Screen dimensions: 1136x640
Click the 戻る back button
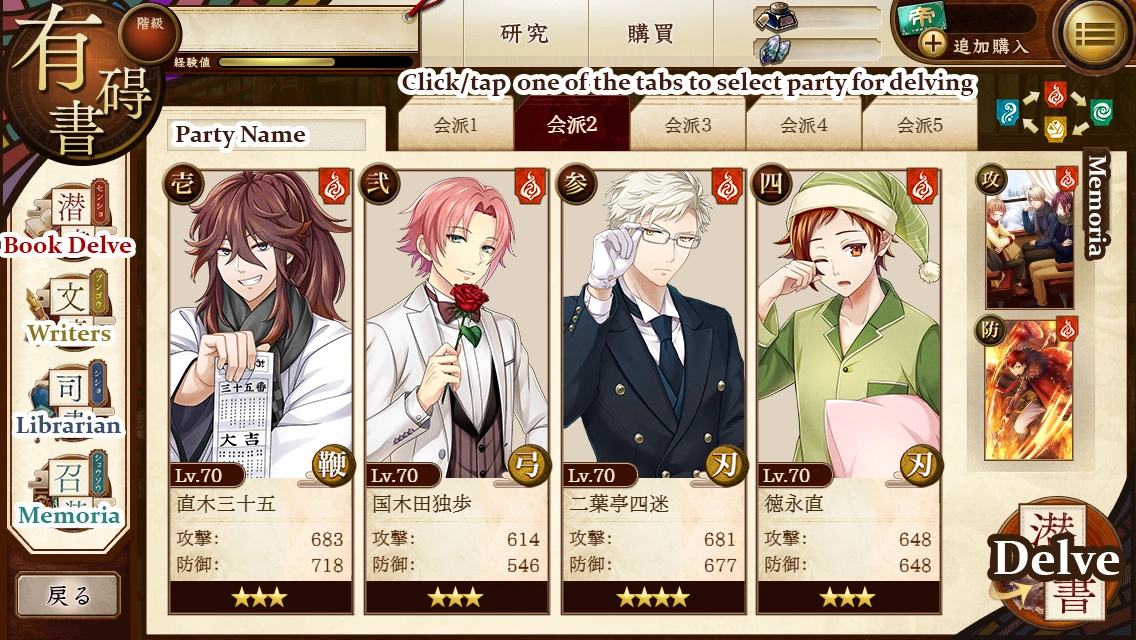68,596
